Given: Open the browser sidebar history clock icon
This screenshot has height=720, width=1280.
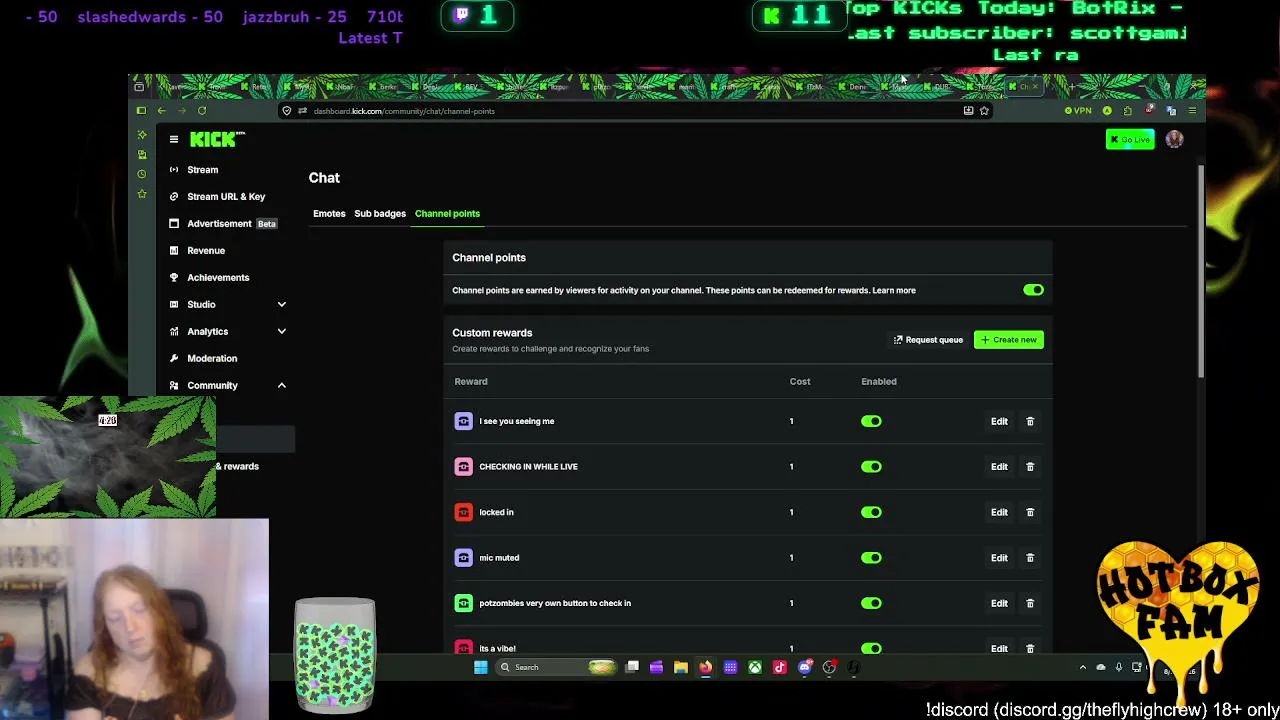Looking at the screenshot, I should [142, 175].
